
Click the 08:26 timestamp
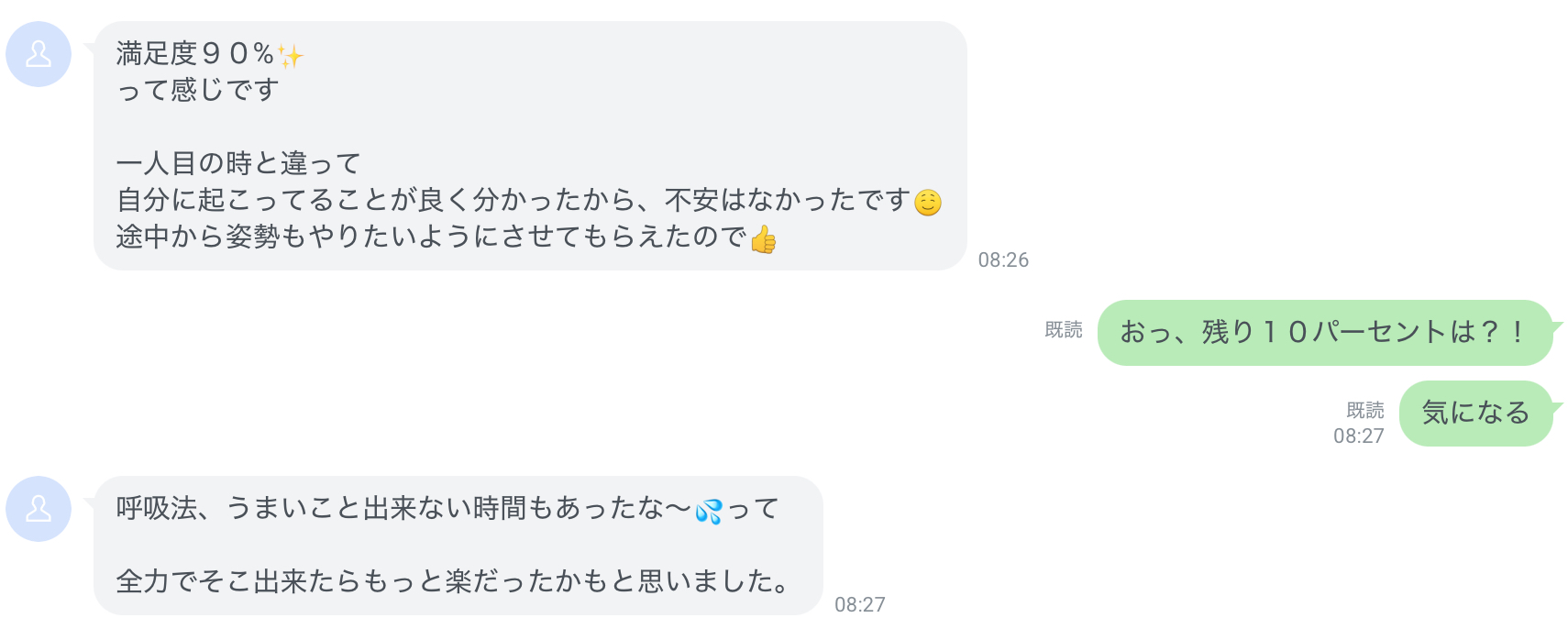1003,260
